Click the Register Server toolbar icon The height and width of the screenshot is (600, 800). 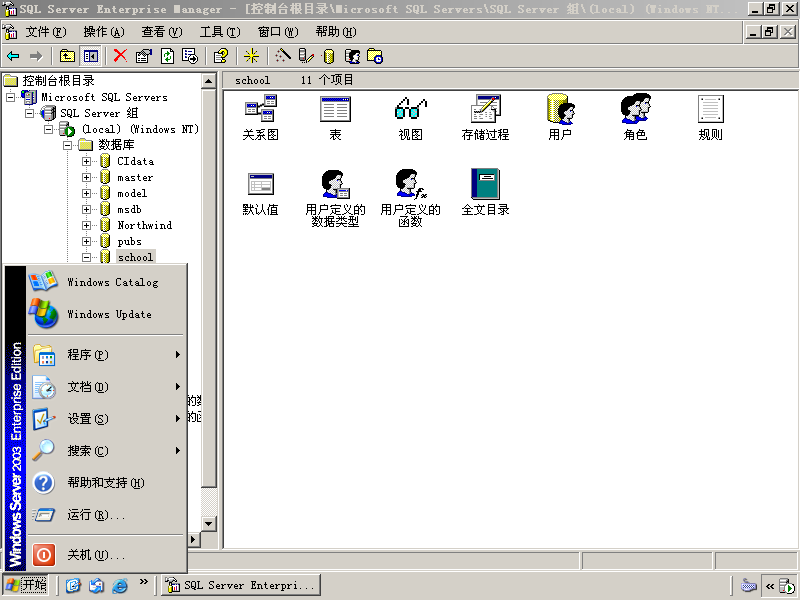click(x=306, y=56)
